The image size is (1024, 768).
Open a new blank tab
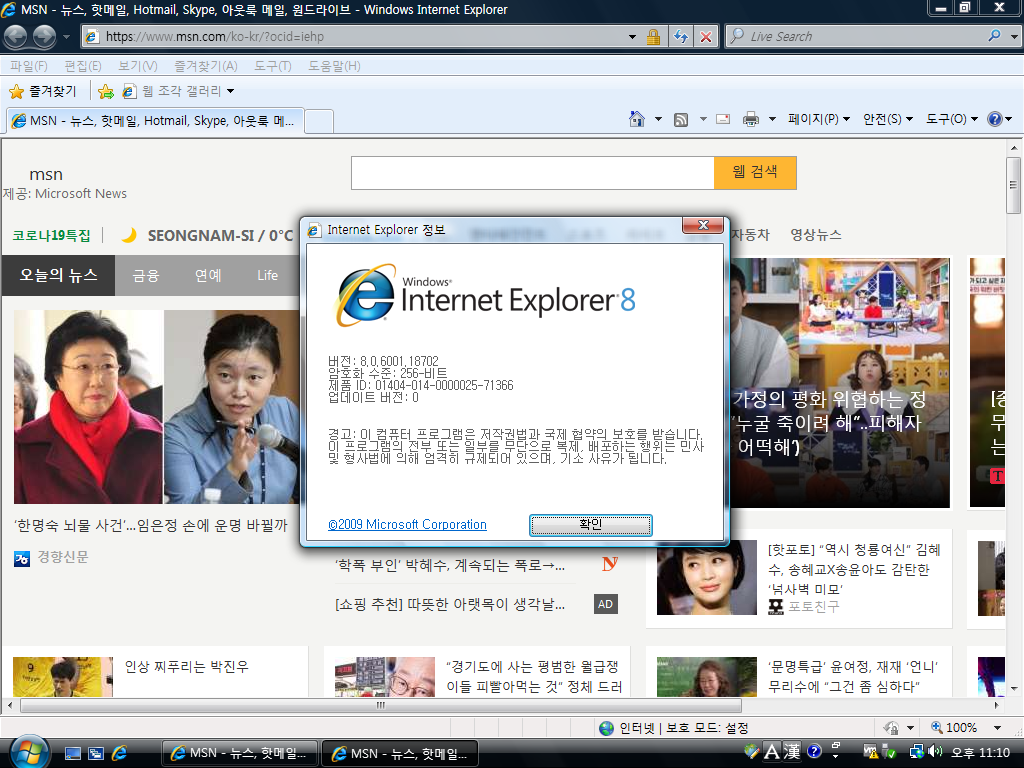(319, 121)
